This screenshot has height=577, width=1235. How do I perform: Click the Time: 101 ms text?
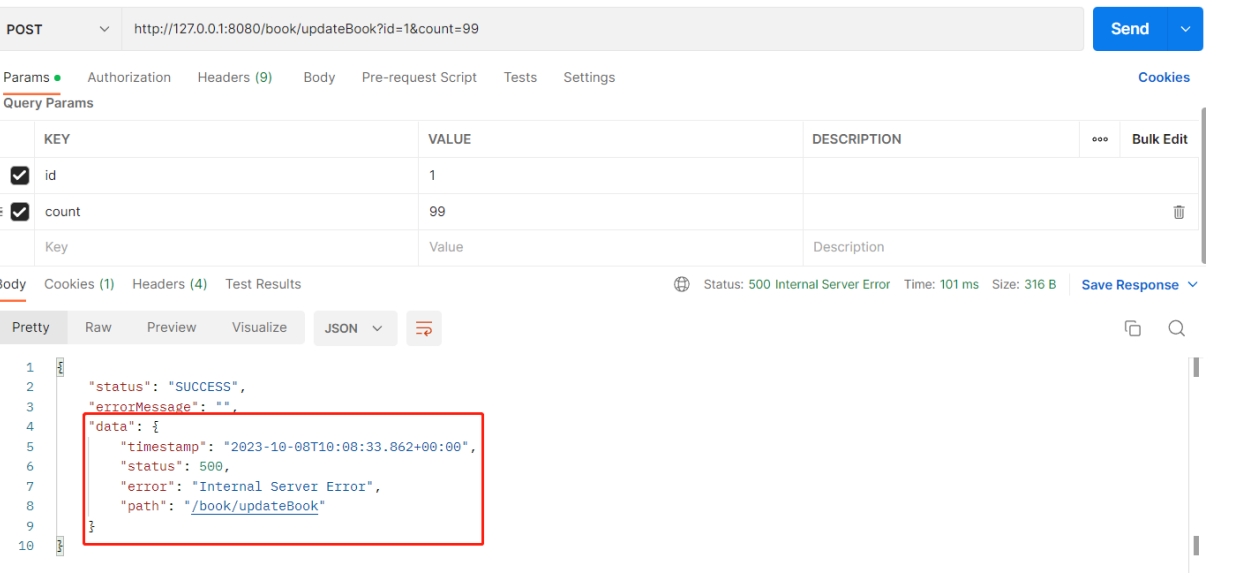pyautogui.click(x=941, y=285)
